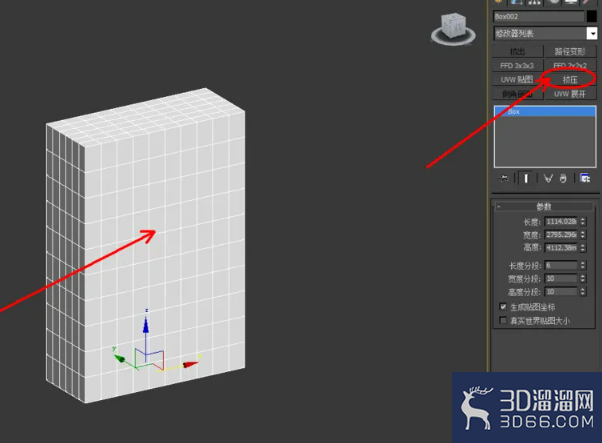
Task: Click the Make Unique icon
Action: tap(548, 178)
